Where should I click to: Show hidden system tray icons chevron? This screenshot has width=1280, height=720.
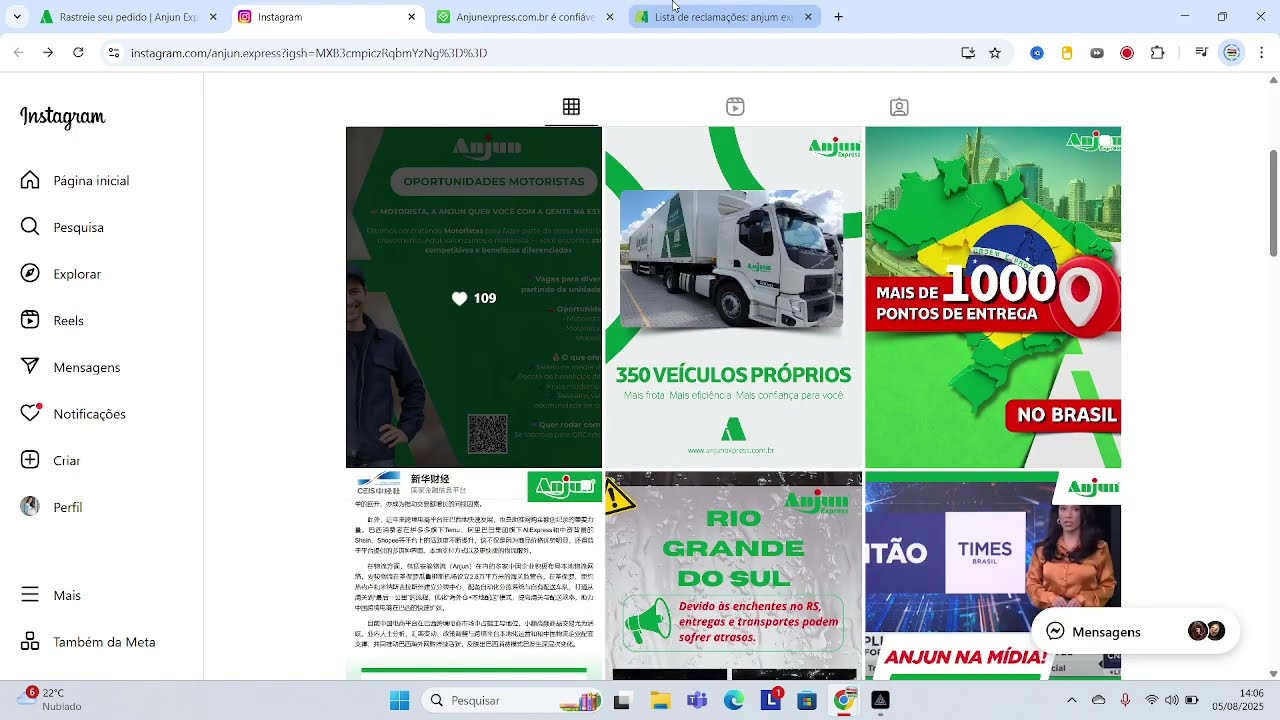1071,700
